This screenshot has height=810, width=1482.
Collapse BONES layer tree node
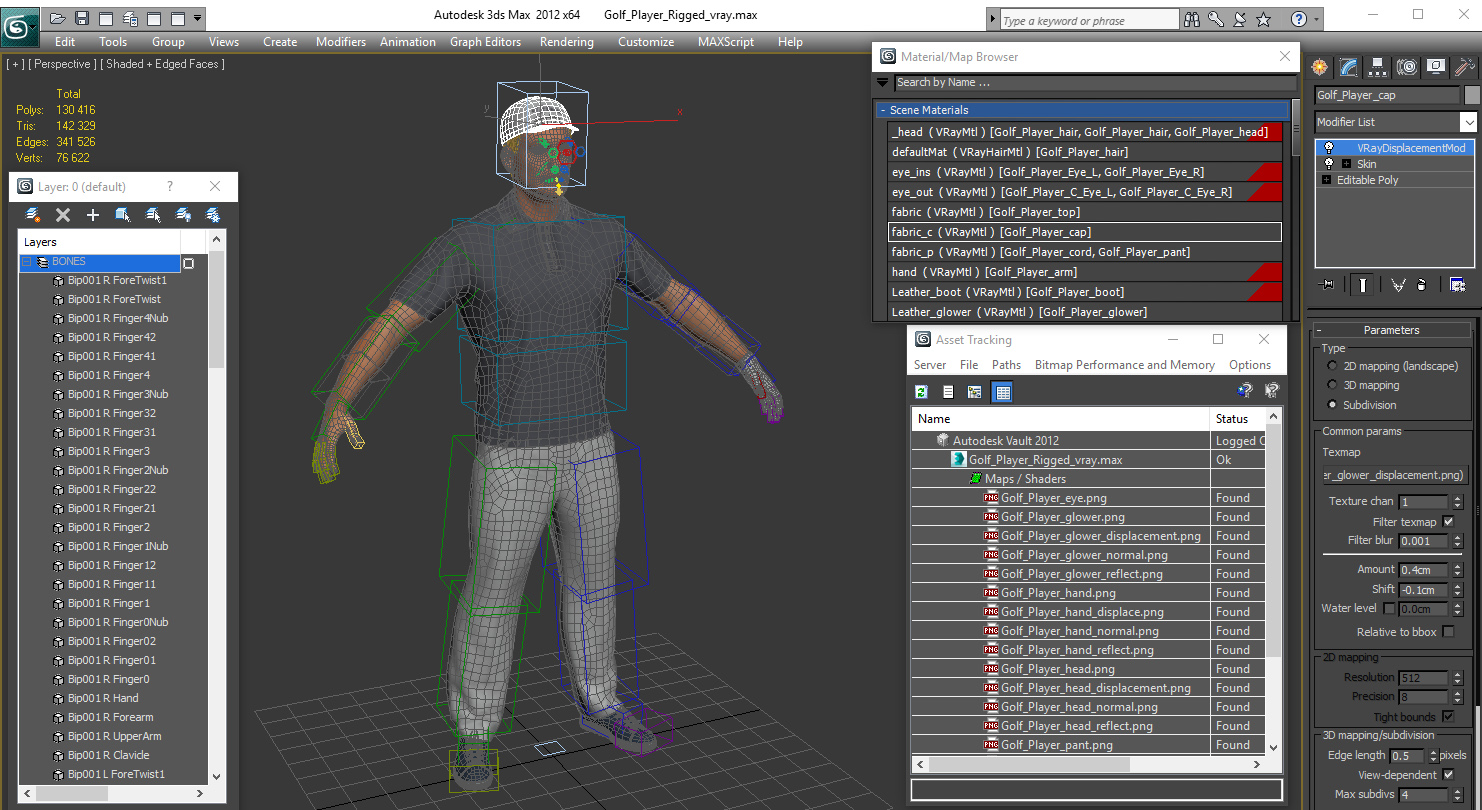click(x=27, y=262)
